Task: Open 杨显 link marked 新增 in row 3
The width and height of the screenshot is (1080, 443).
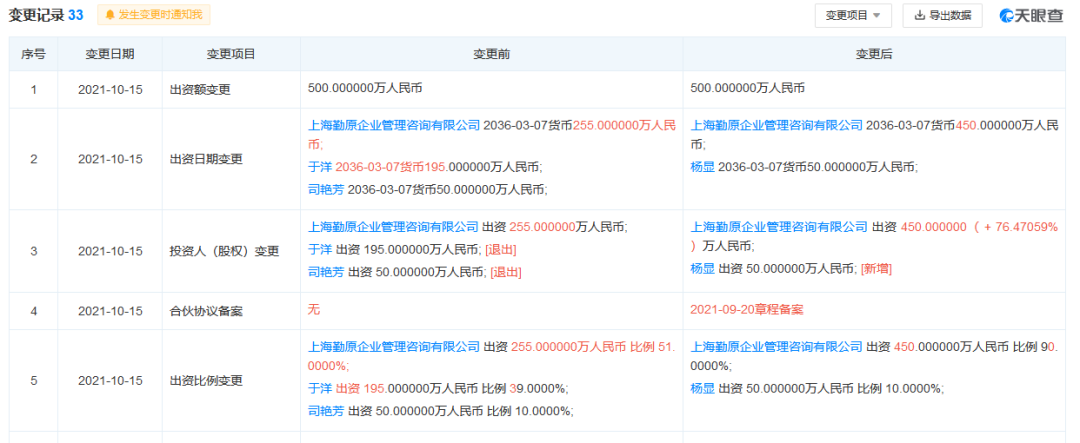Action: tap(703, 268)
